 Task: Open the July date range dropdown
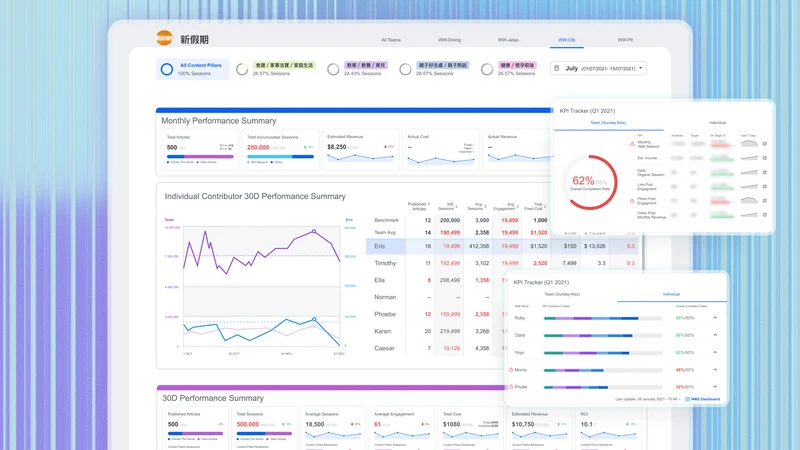tap(598, 68)
